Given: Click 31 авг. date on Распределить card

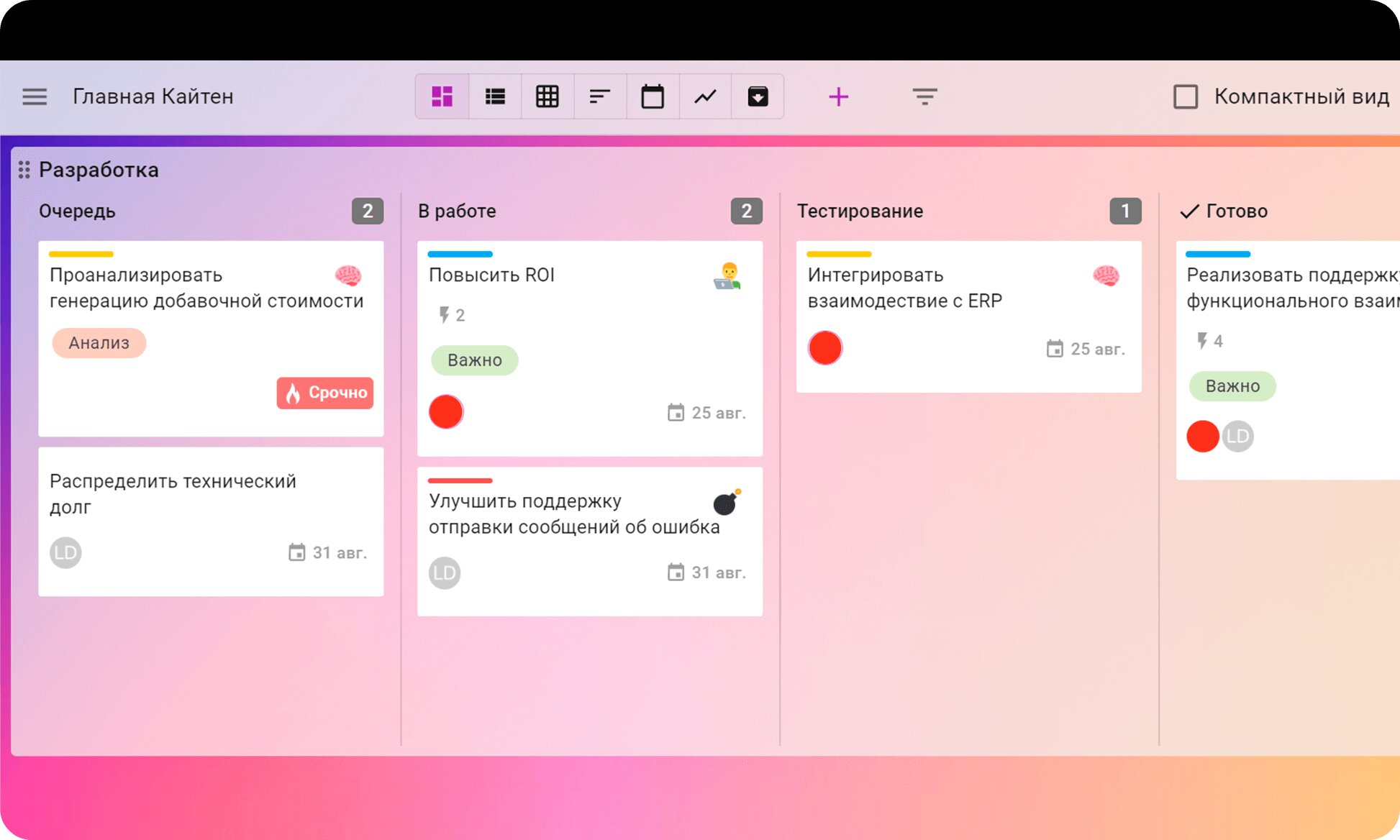Looking at the screenshot, I should [327, 552].
